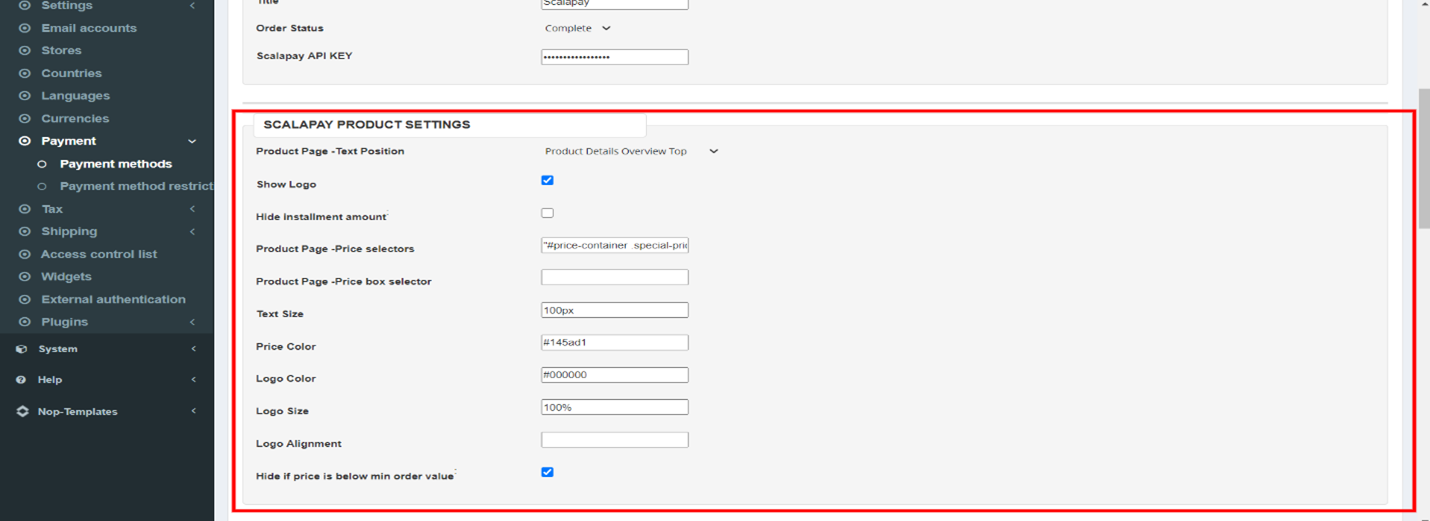Expand the Help menu arrow

click(x=193, y=380)
